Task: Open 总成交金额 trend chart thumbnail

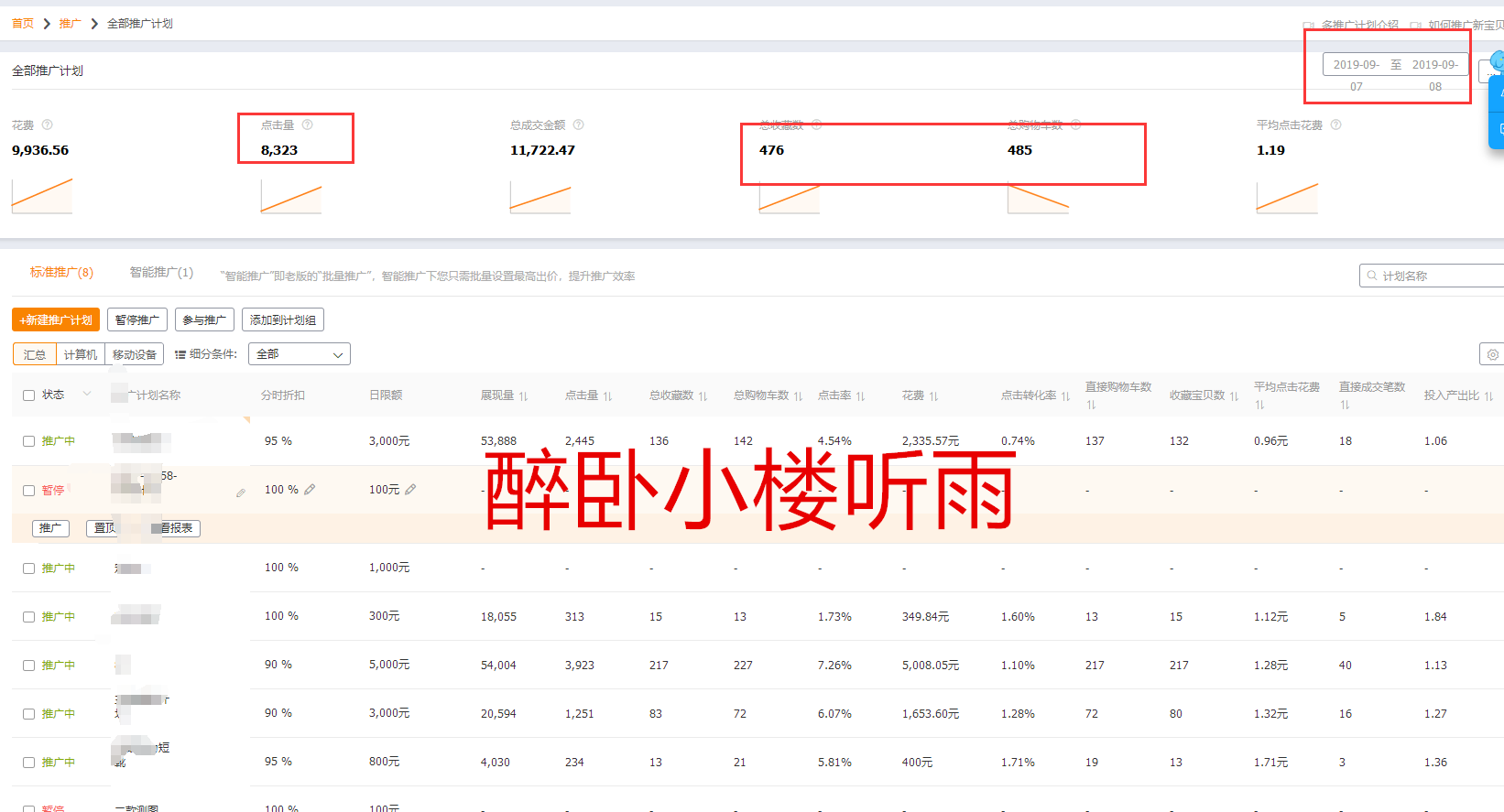Action: pos(540,196)
